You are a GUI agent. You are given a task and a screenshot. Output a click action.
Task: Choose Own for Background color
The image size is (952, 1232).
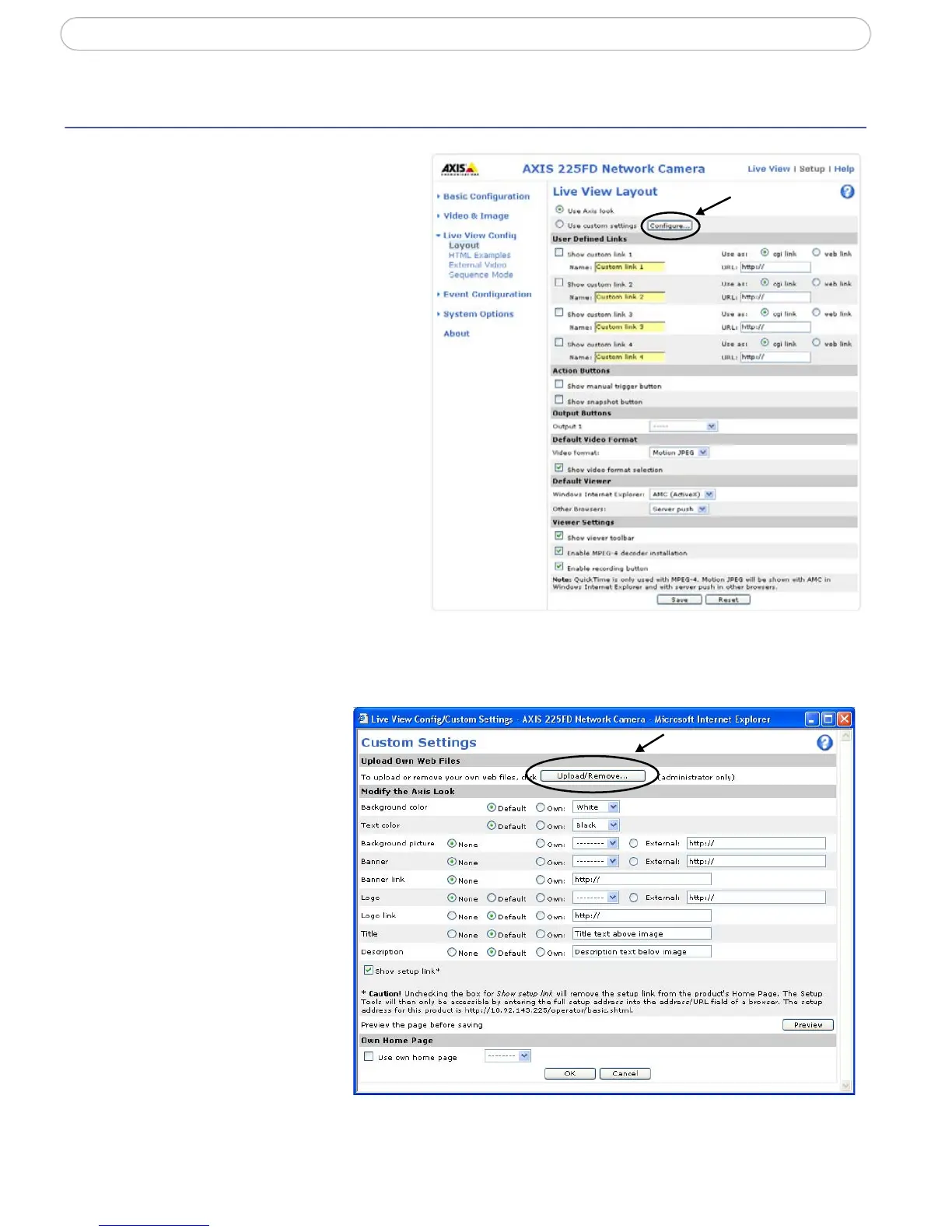click(x=541, y=807)
